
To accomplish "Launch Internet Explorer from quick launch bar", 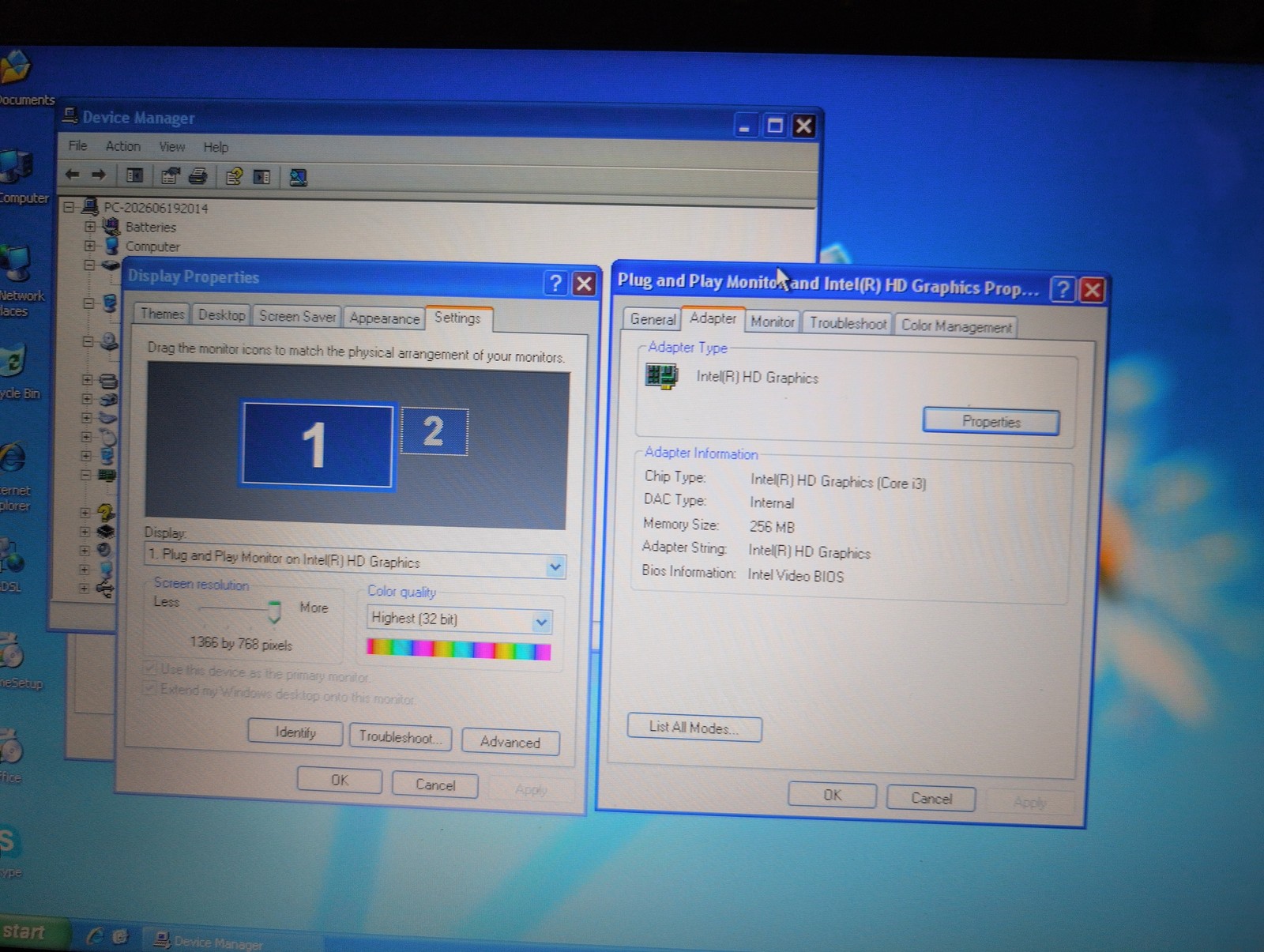I will pyautogui.click(x=95, y=936).
